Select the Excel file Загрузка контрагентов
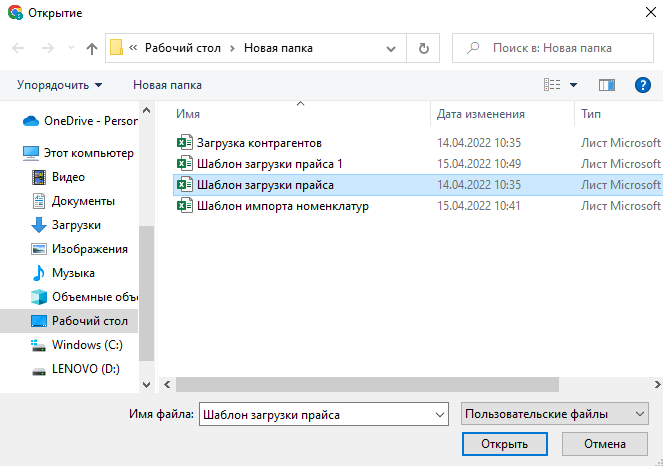Viewport: 663px width, 466px height. coord(258,143)
